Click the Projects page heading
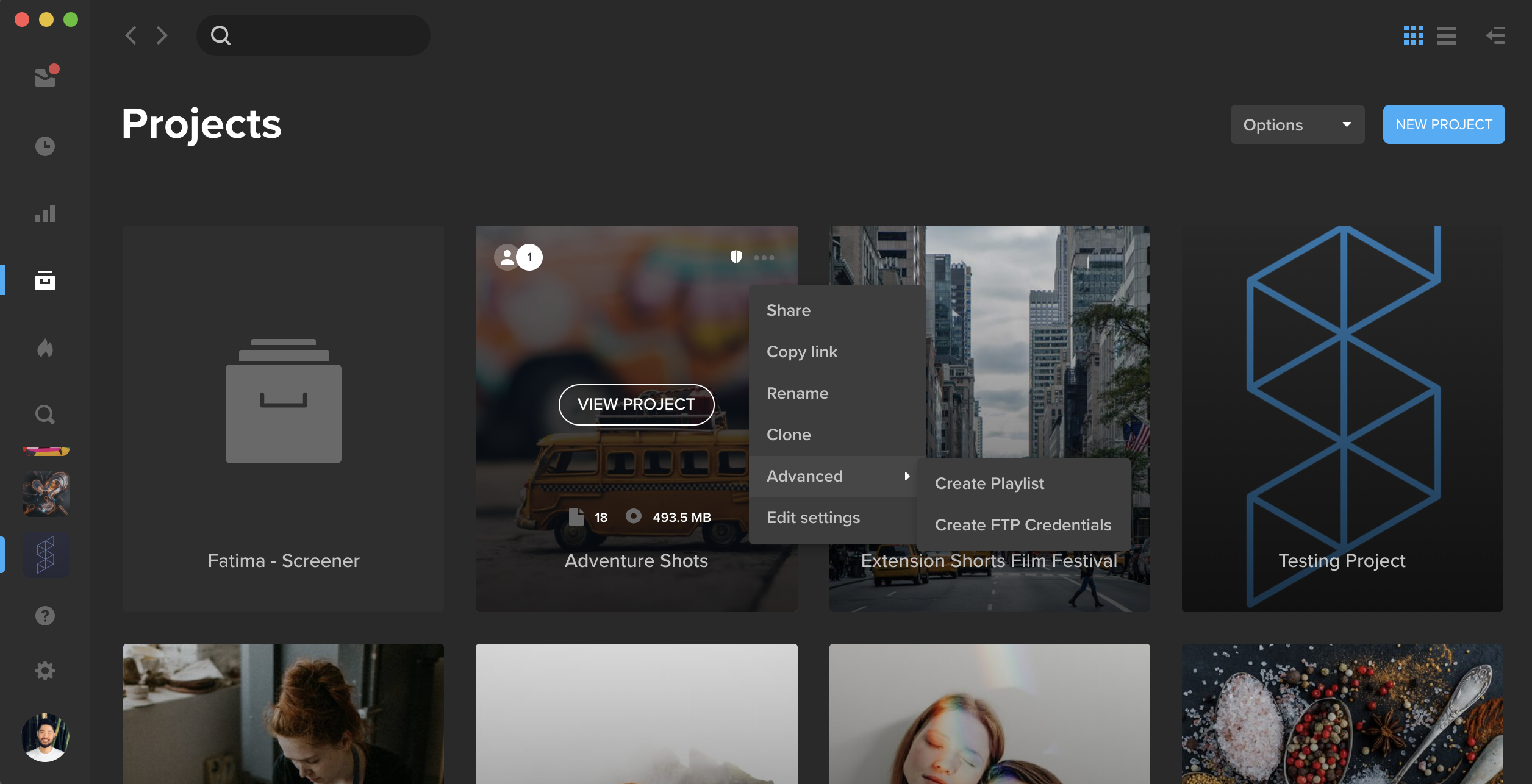This screenshot has width=1532, height=784. [201, 124]
